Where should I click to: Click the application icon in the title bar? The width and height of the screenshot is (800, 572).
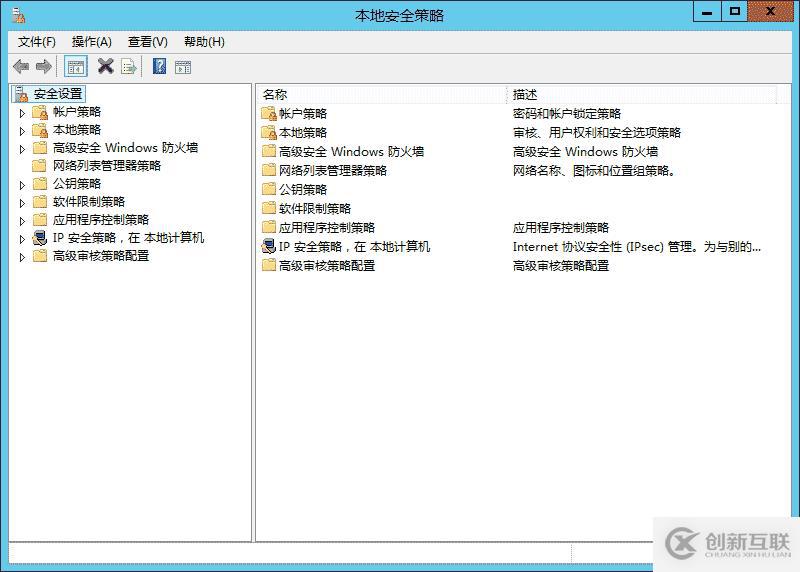pos(18,15)
